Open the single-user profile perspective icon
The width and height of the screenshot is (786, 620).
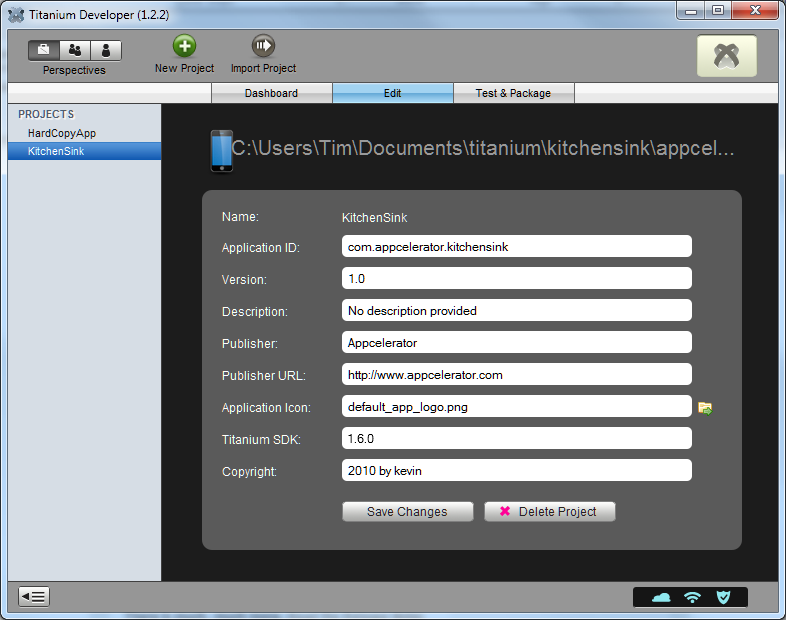[x=106, y=50]
